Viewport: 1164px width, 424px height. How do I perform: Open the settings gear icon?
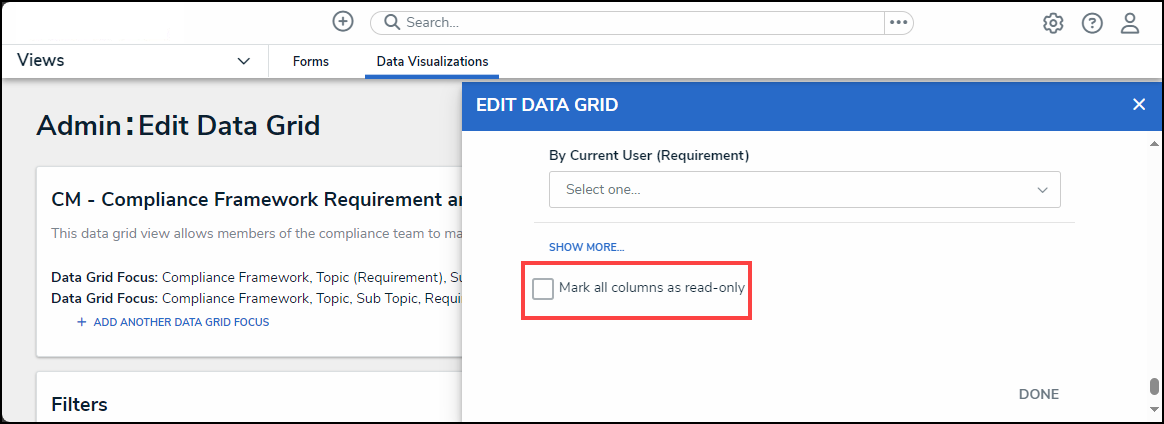[x=1053, y=23]
